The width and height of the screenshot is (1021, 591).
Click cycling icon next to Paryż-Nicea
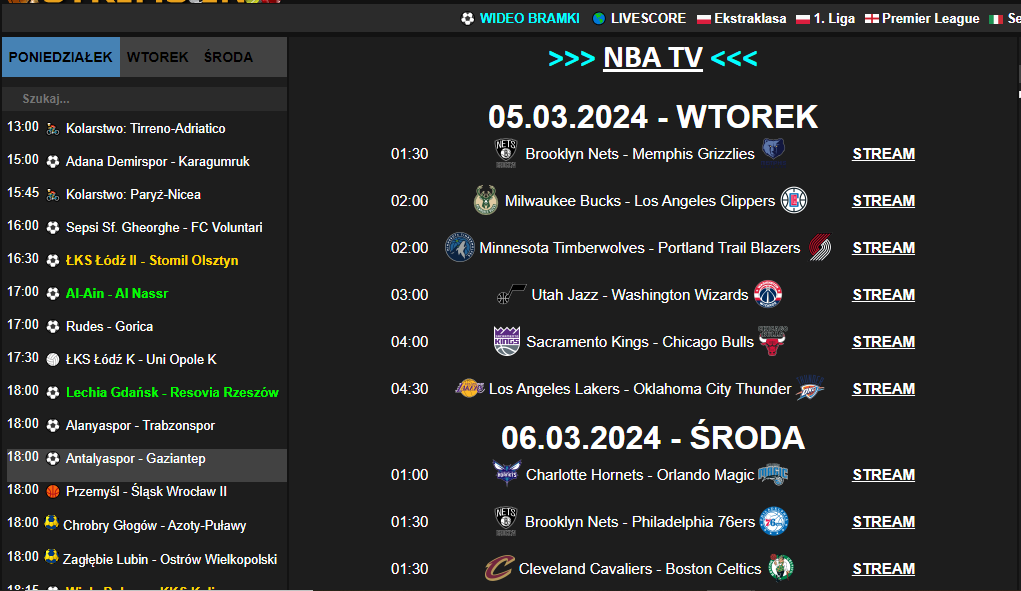pyautogui.click(x=53, y=195)
